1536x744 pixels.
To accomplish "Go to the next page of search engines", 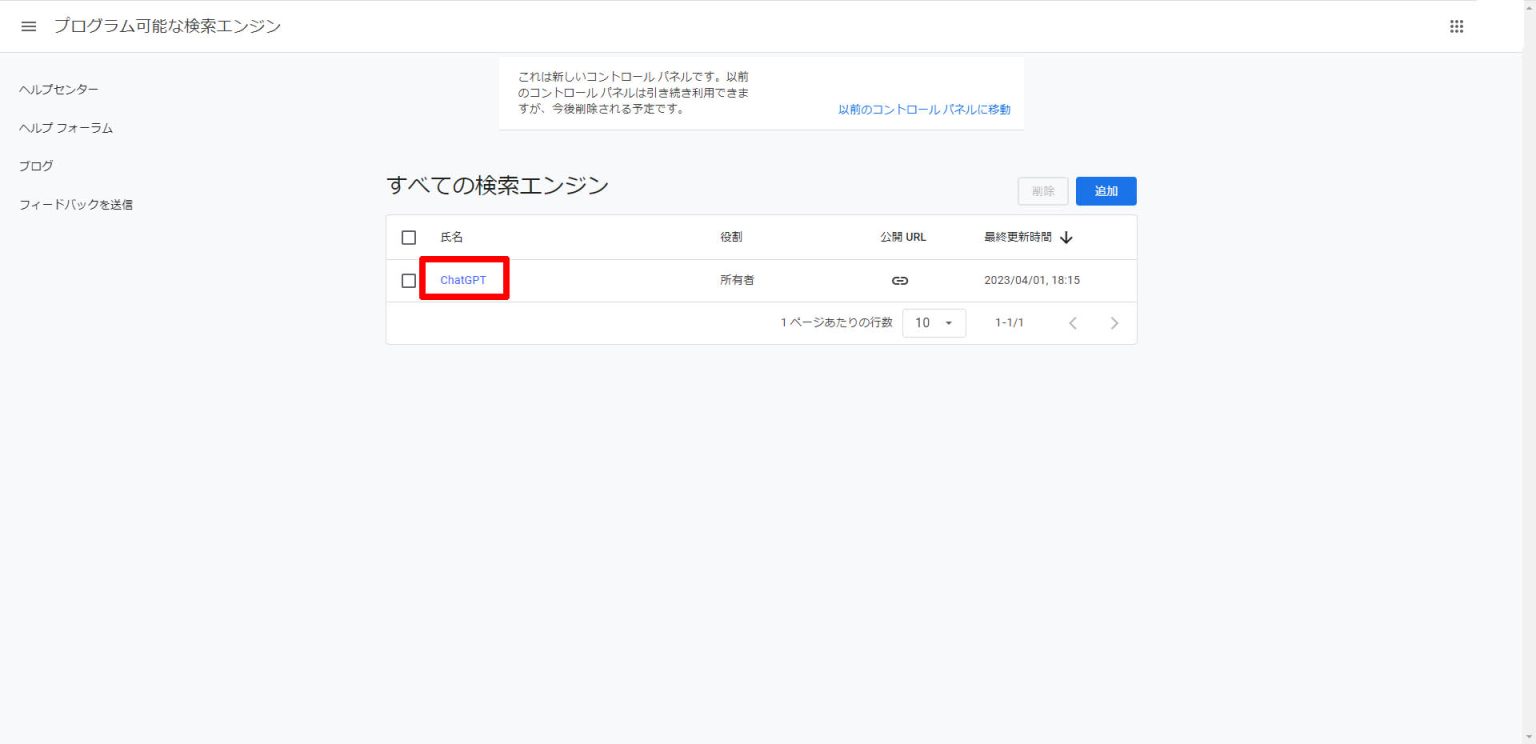I will 1115,322.
